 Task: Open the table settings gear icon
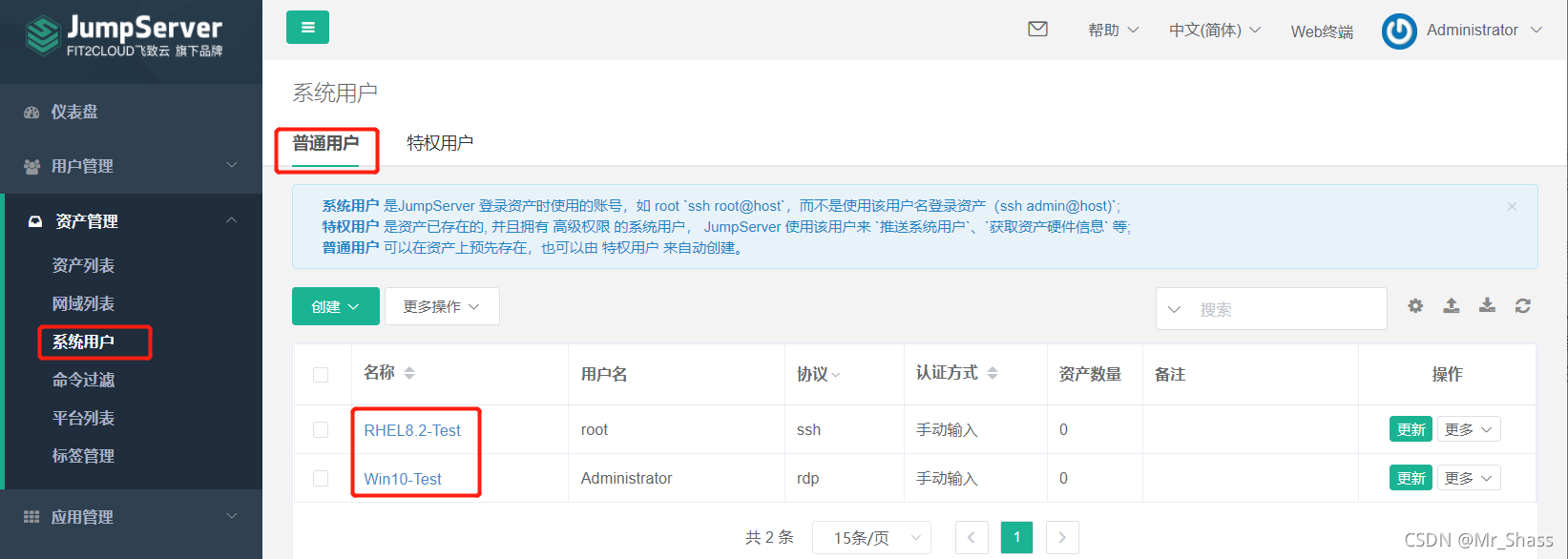pyautogui.click(x=1415, y=306)
